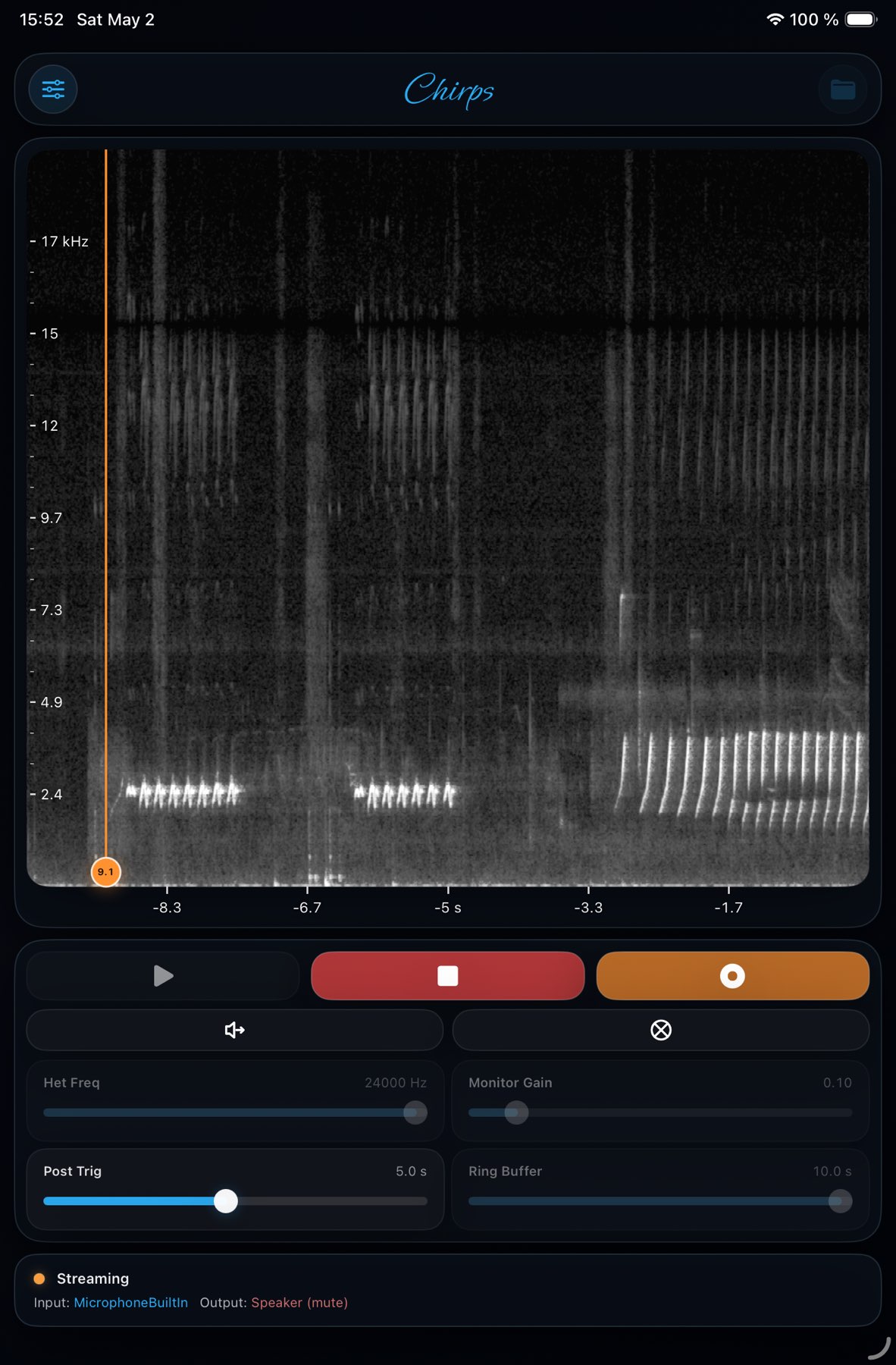Click the 17 kHz frequency axis label

pos(64,241)
